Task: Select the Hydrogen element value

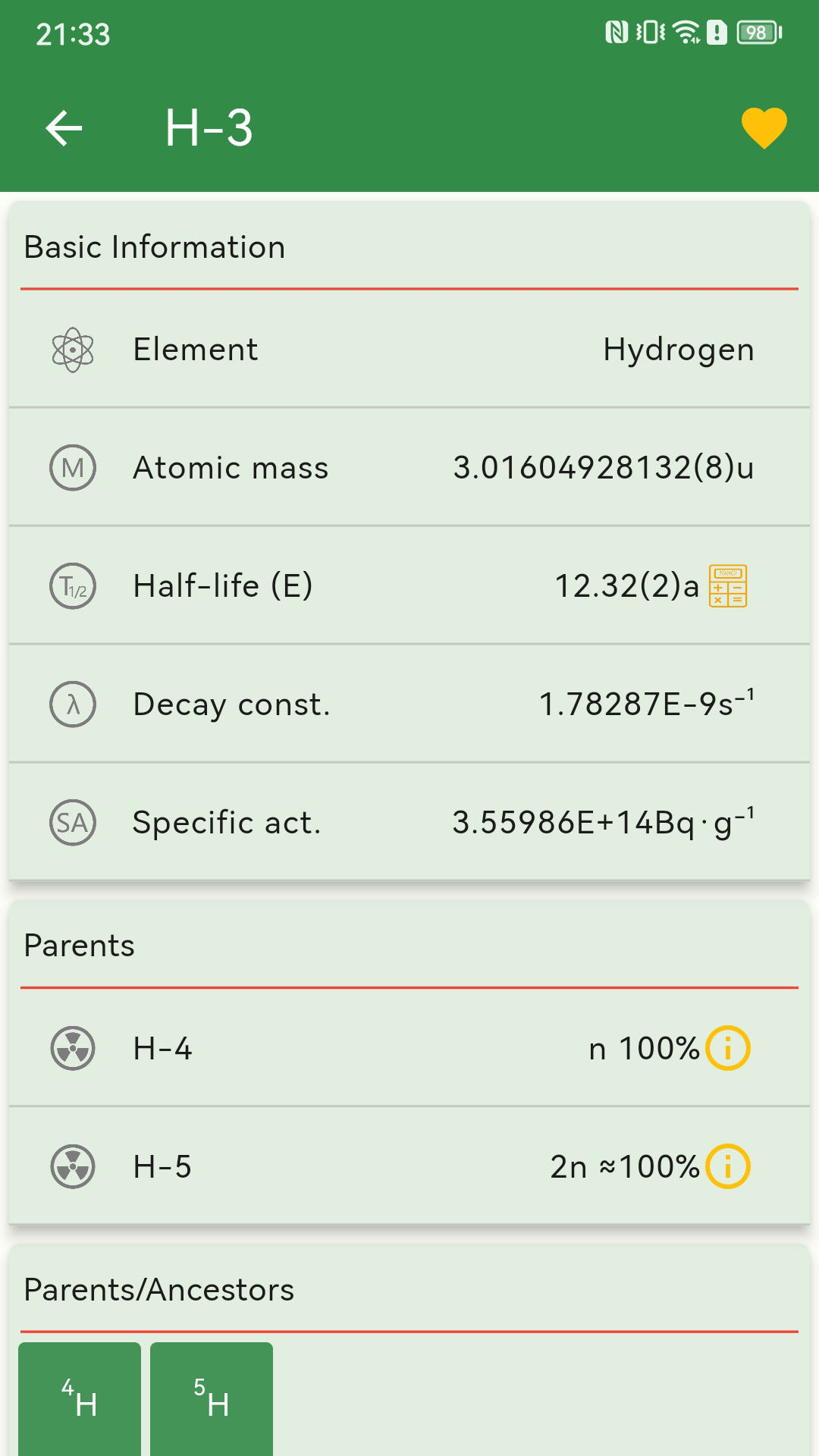Action: click(679, 350)
